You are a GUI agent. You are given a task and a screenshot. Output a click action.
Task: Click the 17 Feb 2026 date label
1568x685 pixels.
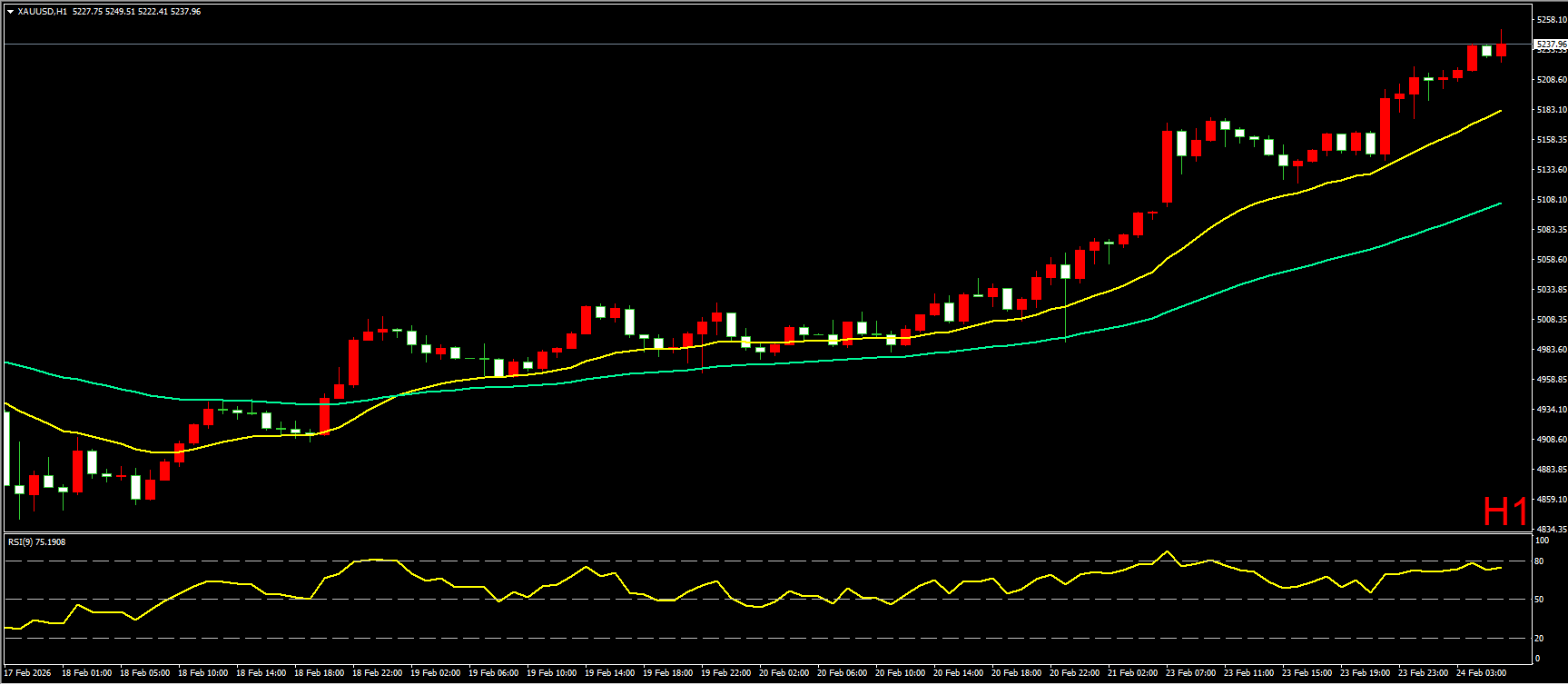(x=28, y=673)
